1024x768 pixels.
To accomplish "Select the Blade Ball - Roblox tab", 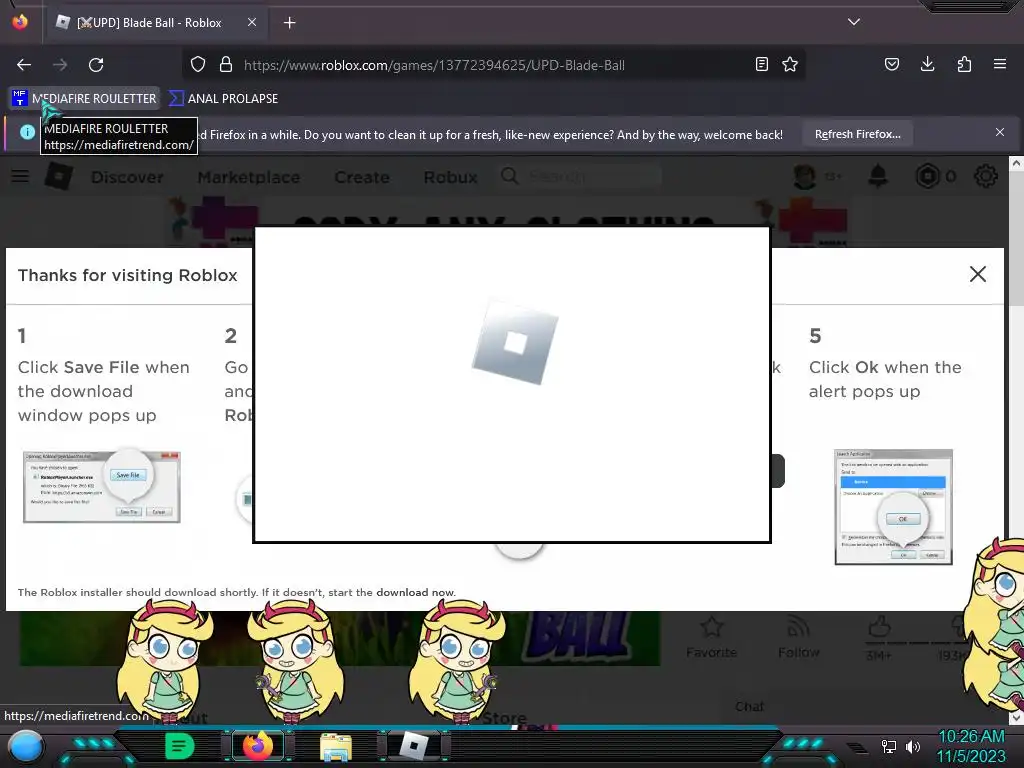I will coord(157,23).
